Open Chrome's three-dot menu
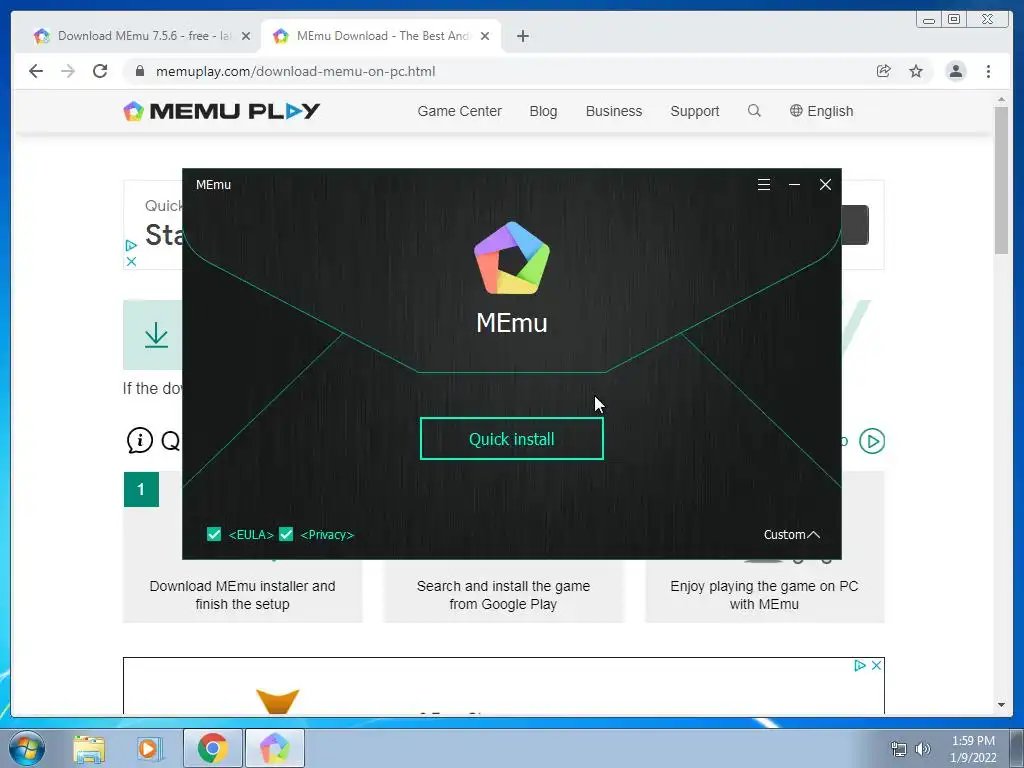The width and height of the screenshot is (1024, 768). (x=988, y=71)
